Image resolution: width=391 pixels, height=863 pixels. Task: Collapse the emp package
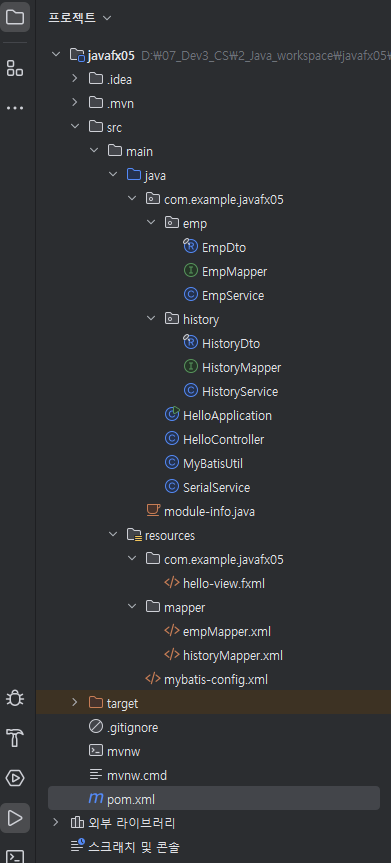(x=151, y=223)
